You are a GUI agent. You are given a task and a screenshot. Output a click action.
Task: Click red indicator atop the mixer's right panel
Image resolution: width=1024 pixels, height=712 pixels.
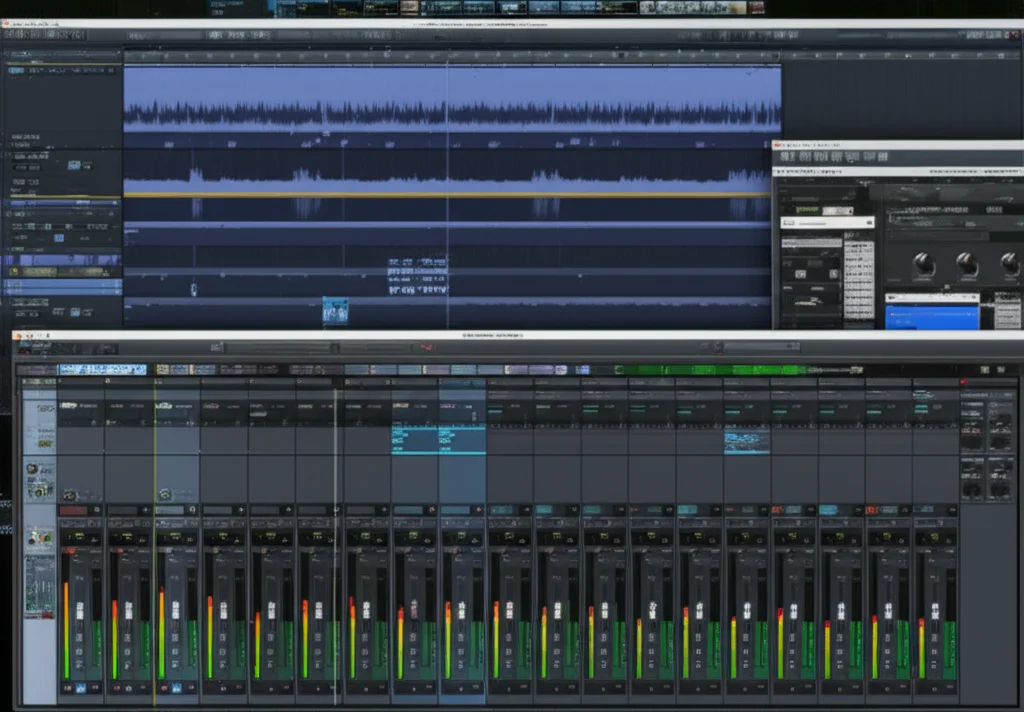click(963, 382)
